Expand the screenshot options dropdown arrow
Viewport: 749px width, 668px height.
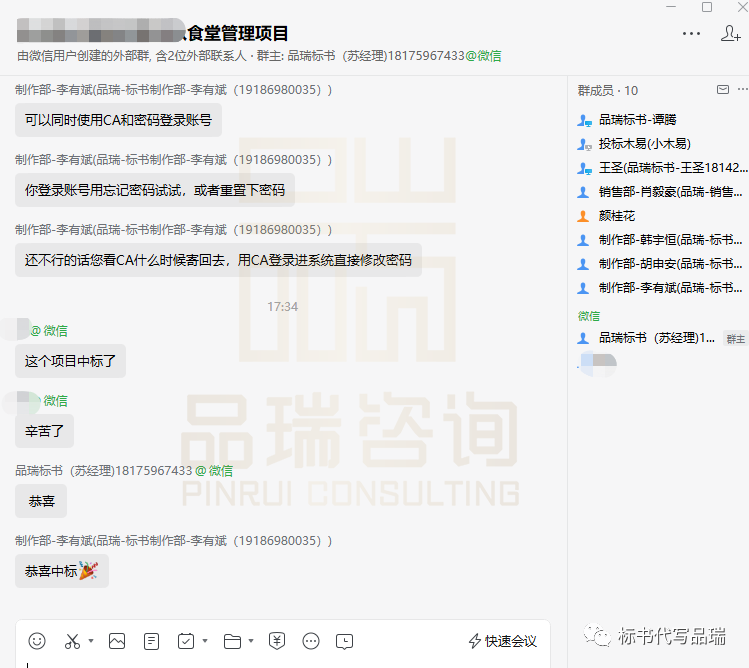(91, 641)
